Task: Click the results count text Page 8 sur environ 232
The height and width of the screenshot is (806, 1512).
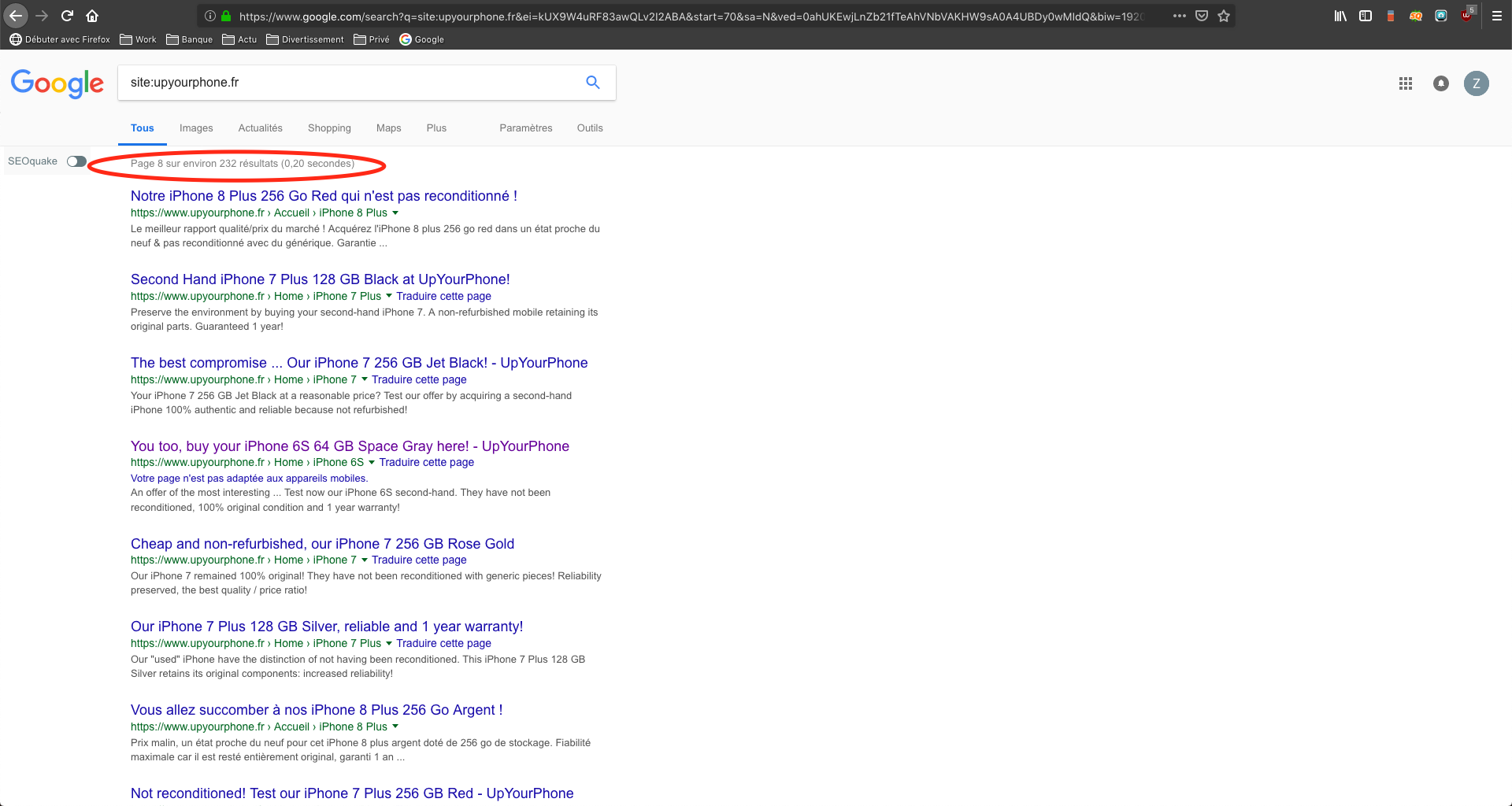Action: tap(243, 164)
